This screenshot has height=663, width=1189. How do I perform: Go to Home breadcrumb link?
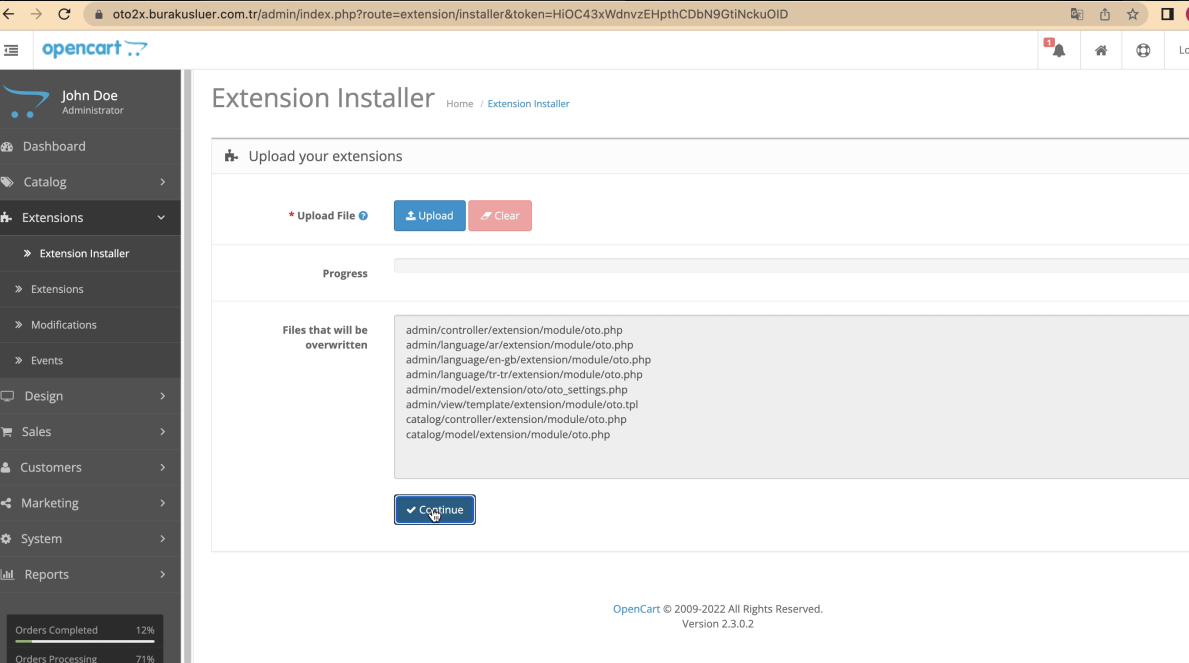460,104
